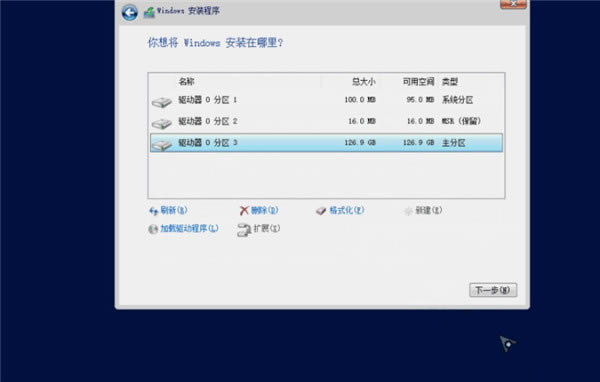This screenshot has height=382, width=600.
Task: Open 加载驱动程序 link
Action: tap(189, 229)
